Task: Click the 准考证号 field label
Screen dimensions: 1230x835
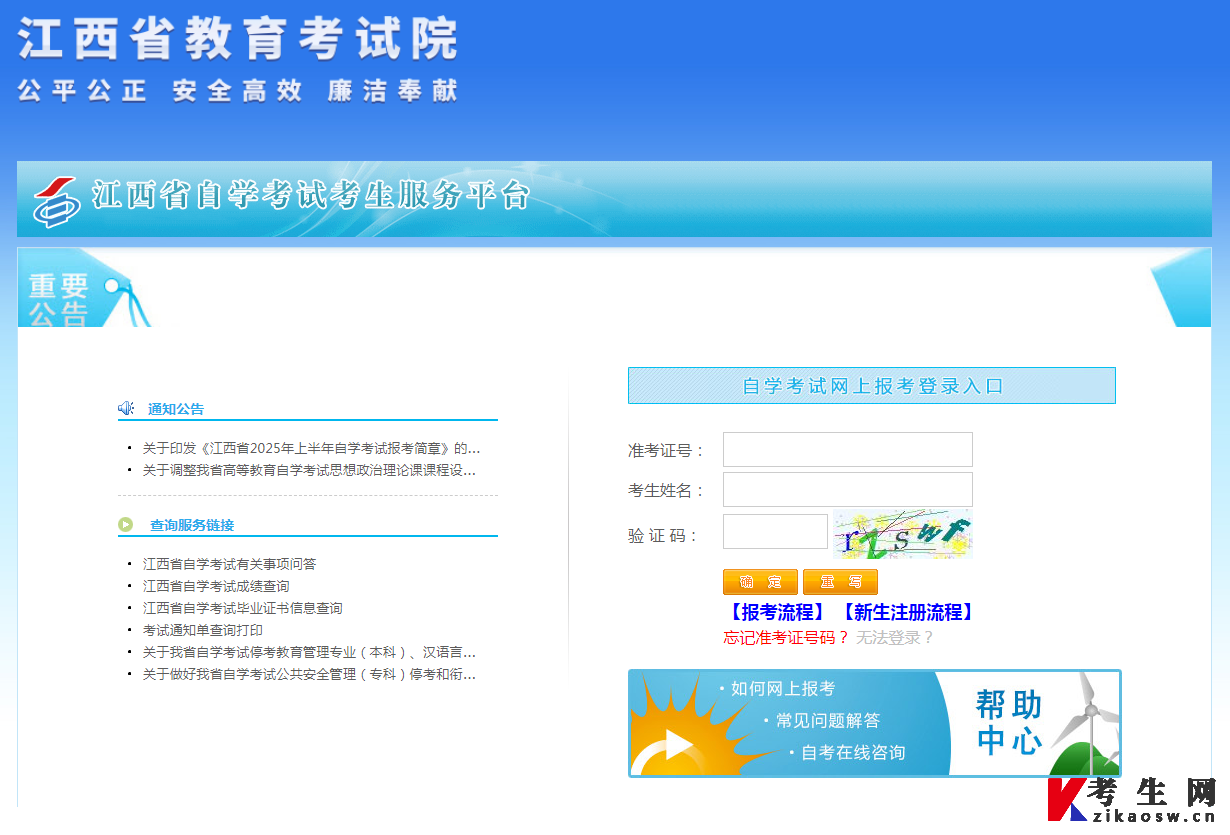Action: pyautogui.click(x=667, y=451)
